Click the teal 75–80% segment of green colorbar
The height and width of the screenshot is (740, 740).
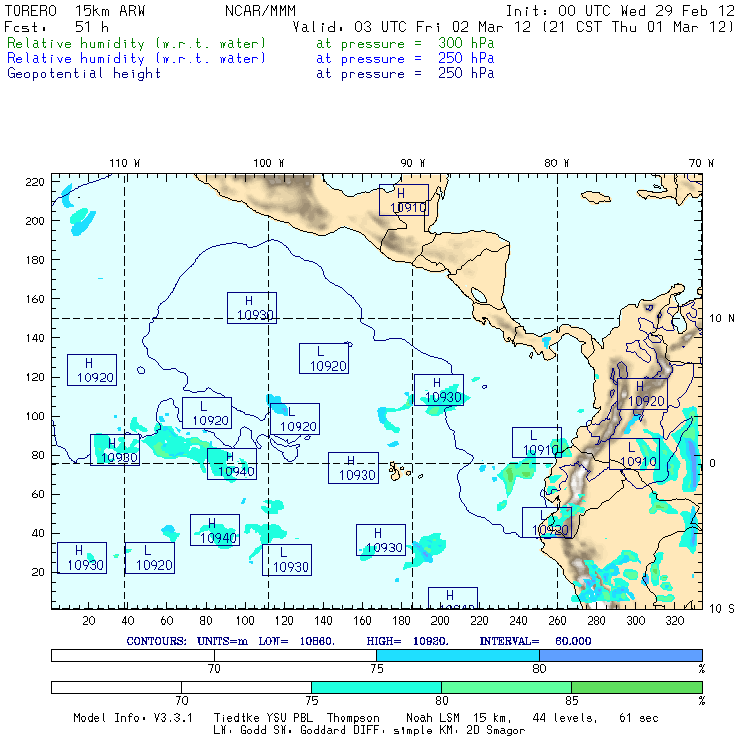(x=376, y=687)
